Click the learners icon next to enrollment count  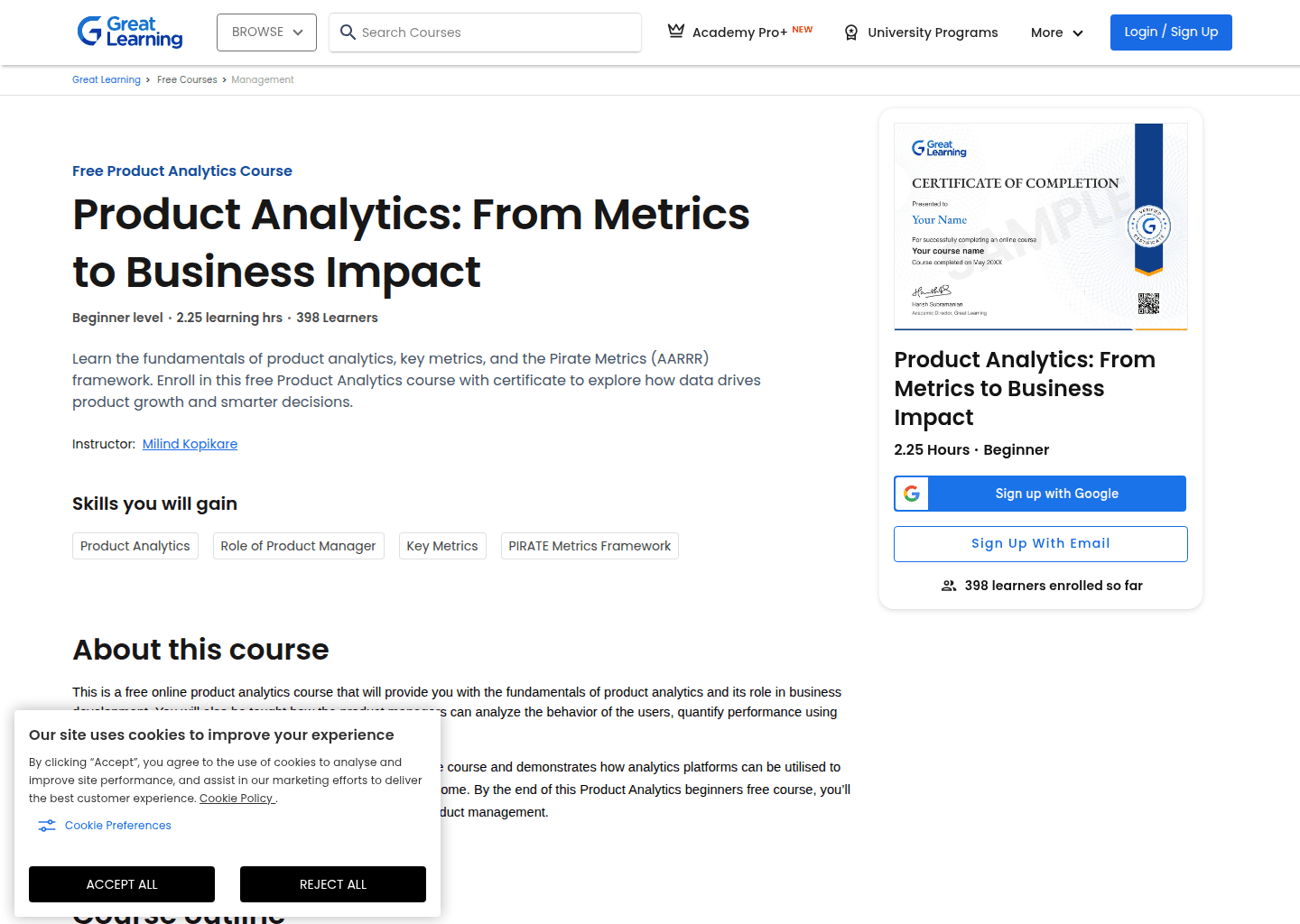point(948,586)
